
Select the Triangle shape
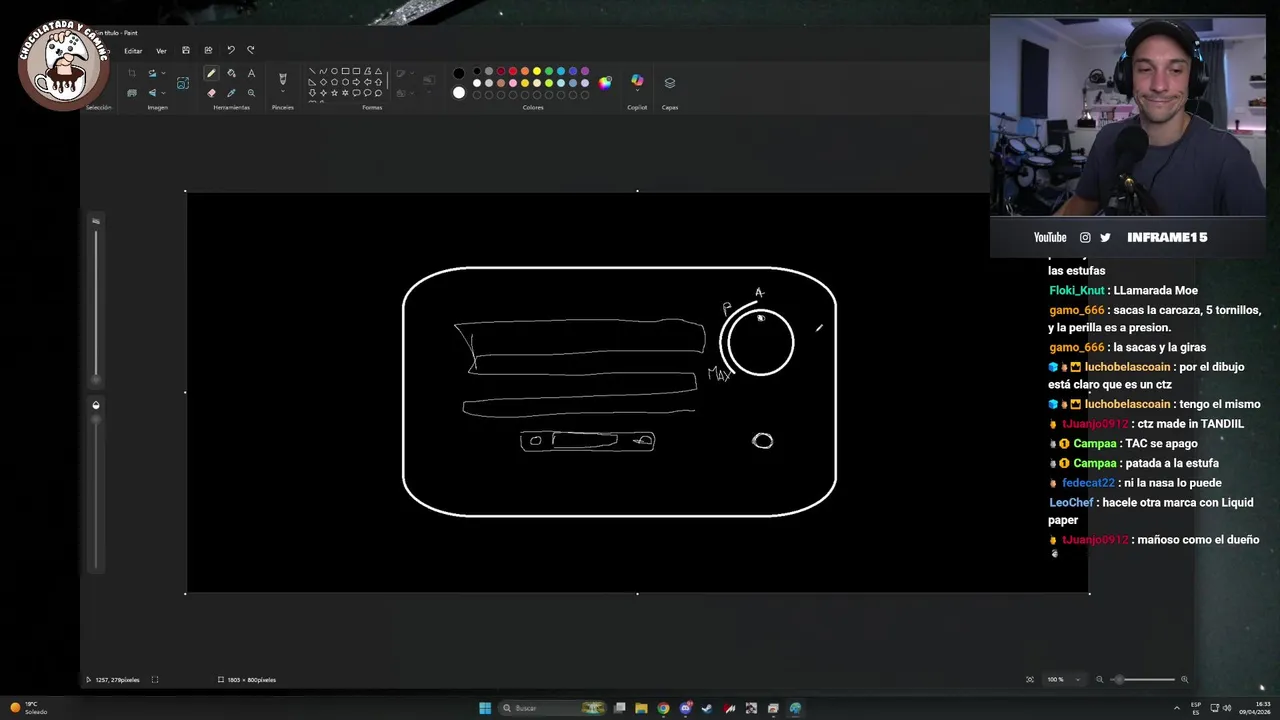tap(378, 71)
